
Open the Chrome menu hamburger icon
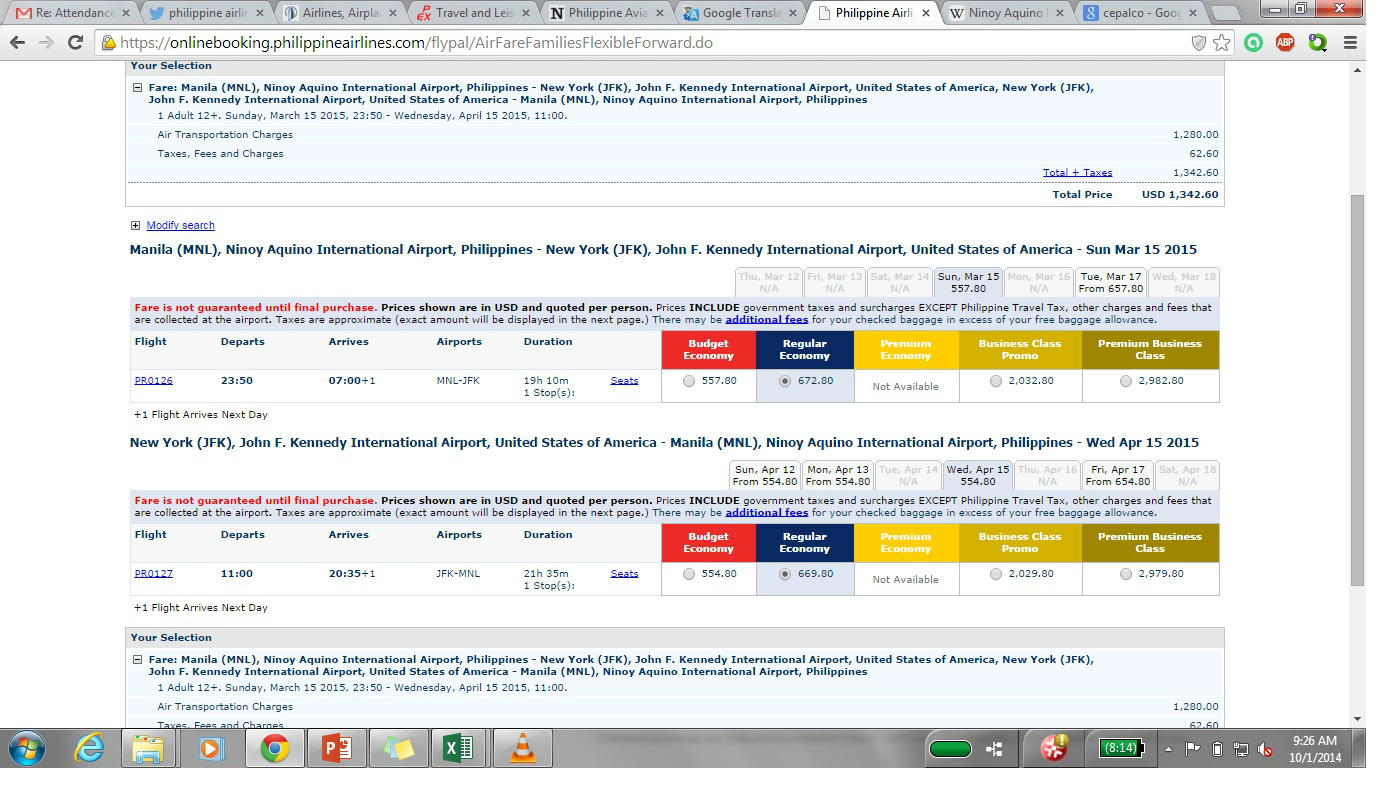pyautogui.click(x=1350, y=43)
